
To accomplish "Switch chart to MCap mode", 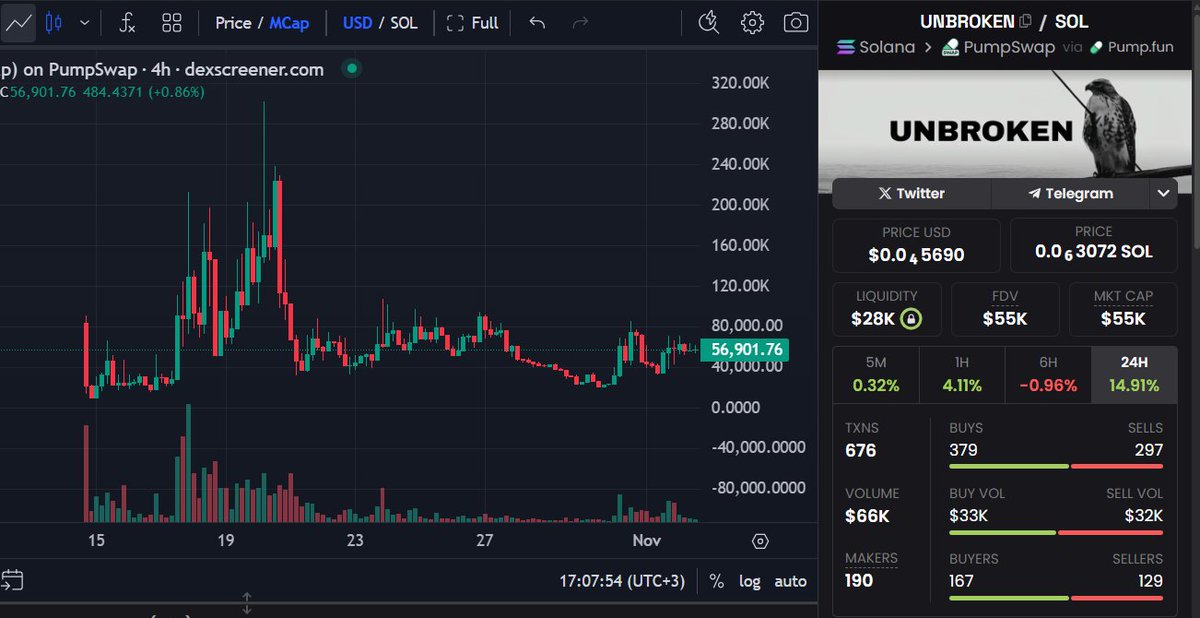I will pos(289,22).
